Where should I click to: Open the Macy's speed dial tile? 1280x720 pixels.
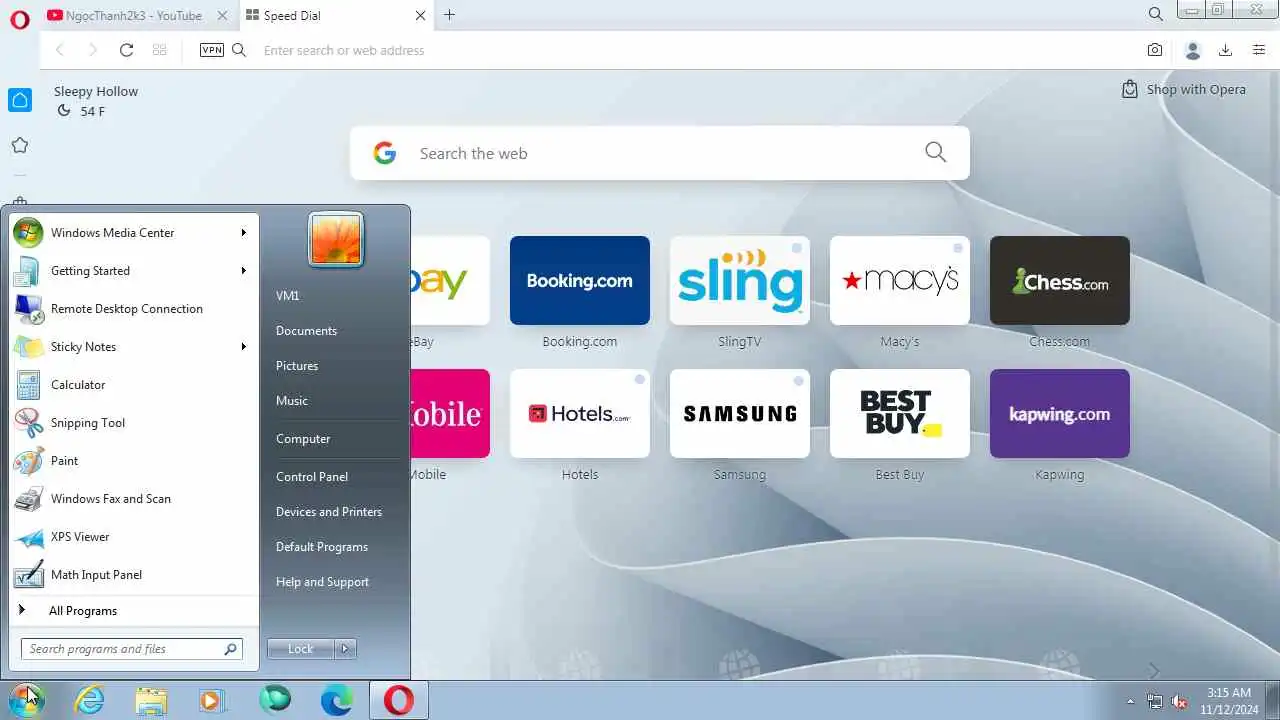(900, 280)
